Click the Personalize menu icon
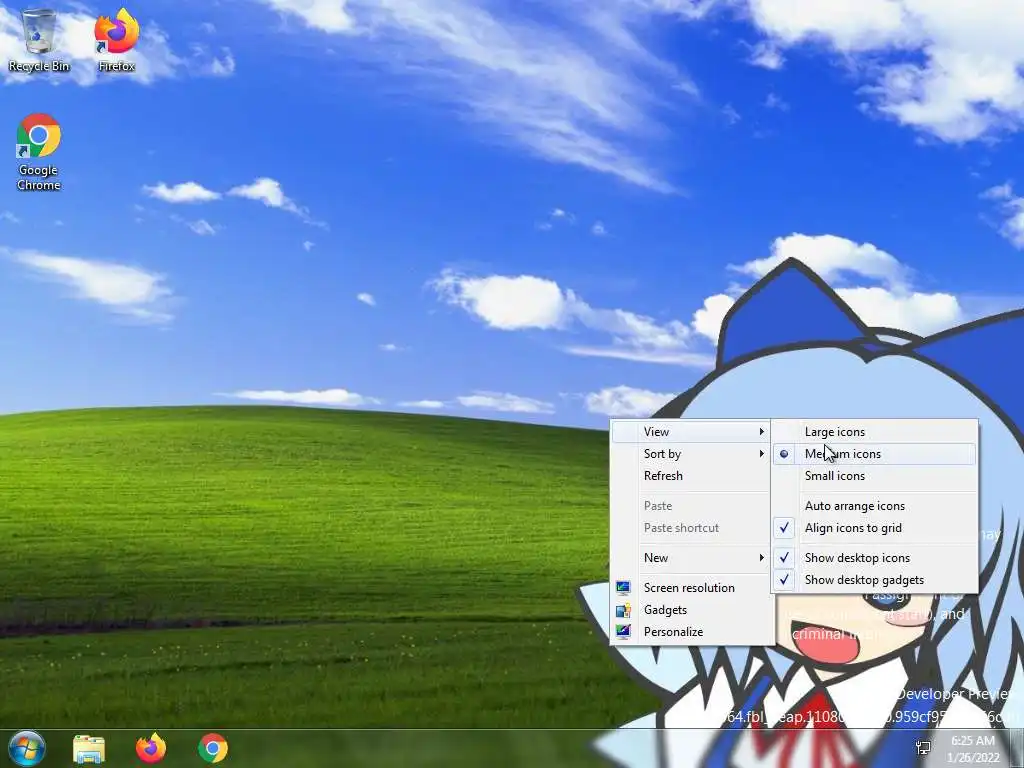Image resolution: width=1024 pixels, height=768 pixels. [623, 632]
